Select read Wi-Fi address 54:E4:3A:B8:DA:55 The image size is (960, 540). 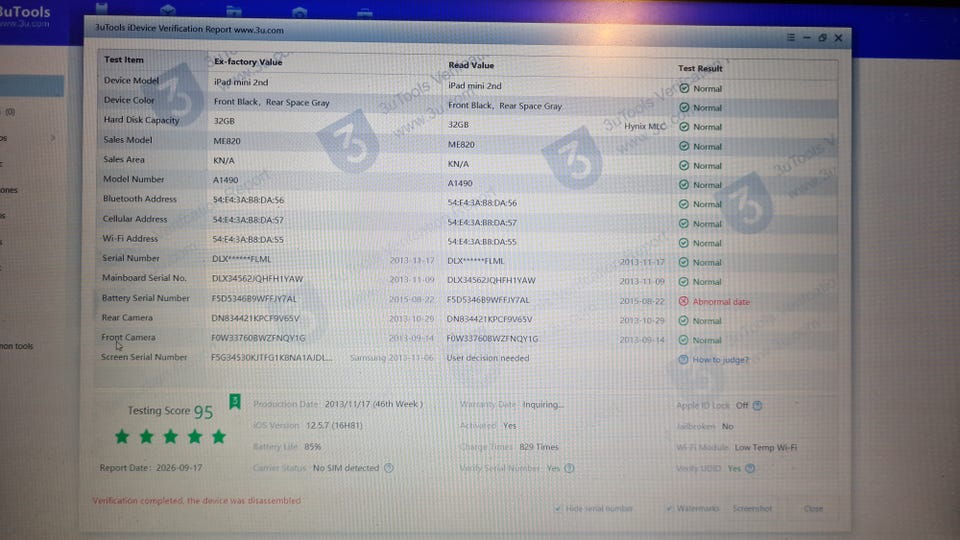482,242
